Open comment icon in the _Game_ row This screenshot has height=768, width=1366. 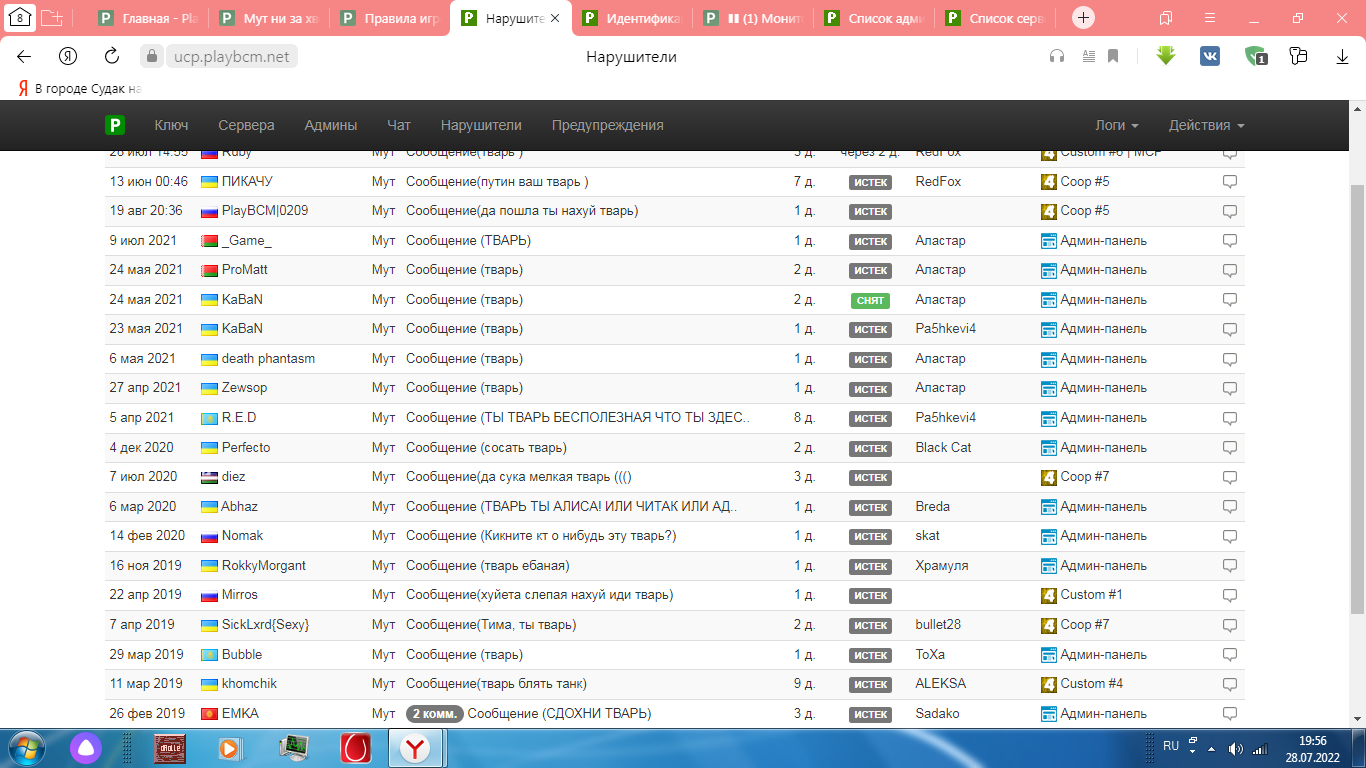(x=1230, y=241)
